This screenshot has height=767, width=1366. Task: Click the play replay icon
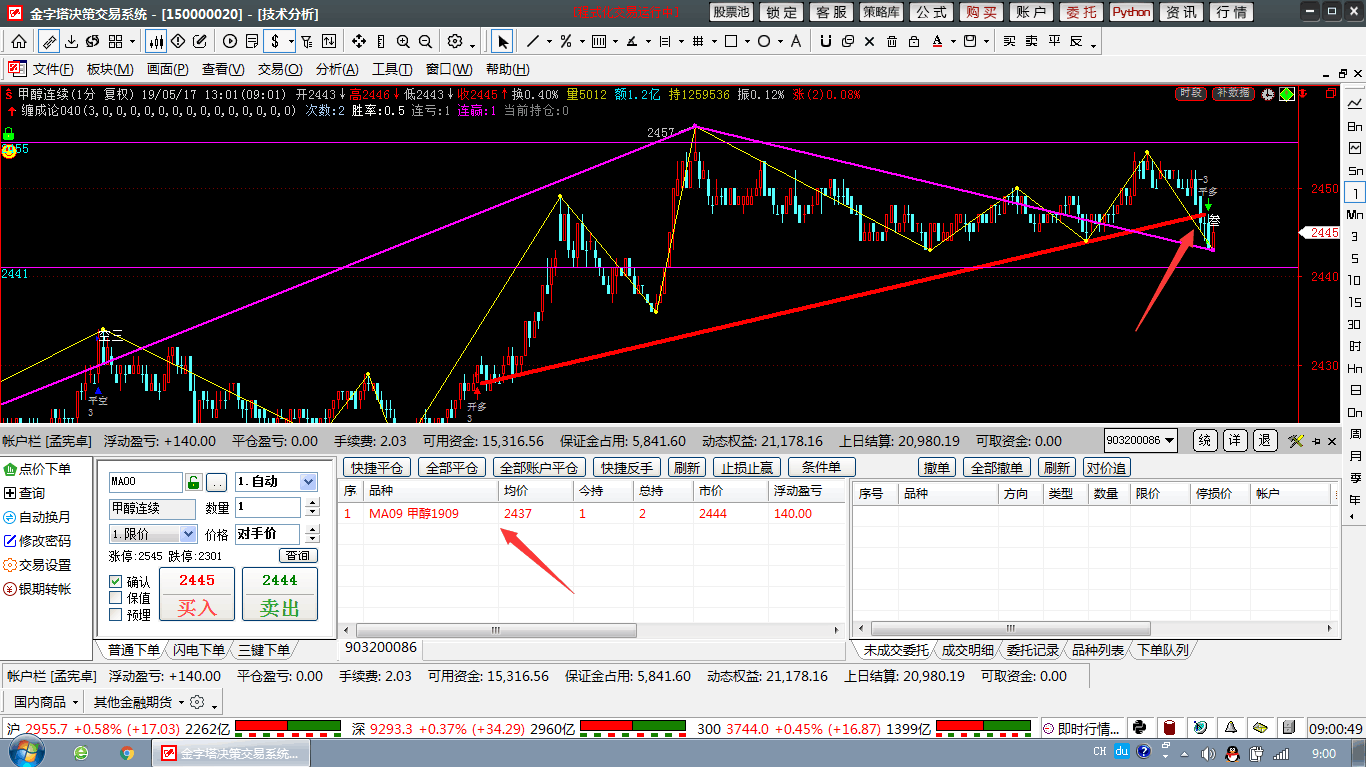tap(230, 42)
